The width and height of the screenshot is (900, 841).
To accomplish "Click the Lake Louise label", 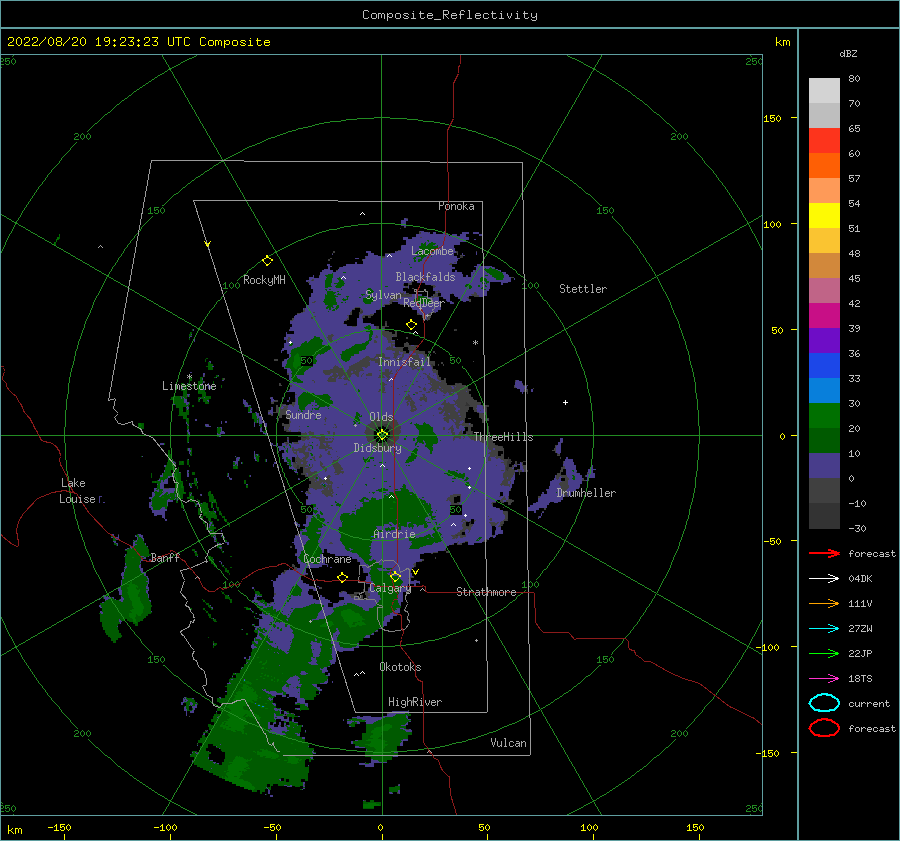I will coord(77,491).
